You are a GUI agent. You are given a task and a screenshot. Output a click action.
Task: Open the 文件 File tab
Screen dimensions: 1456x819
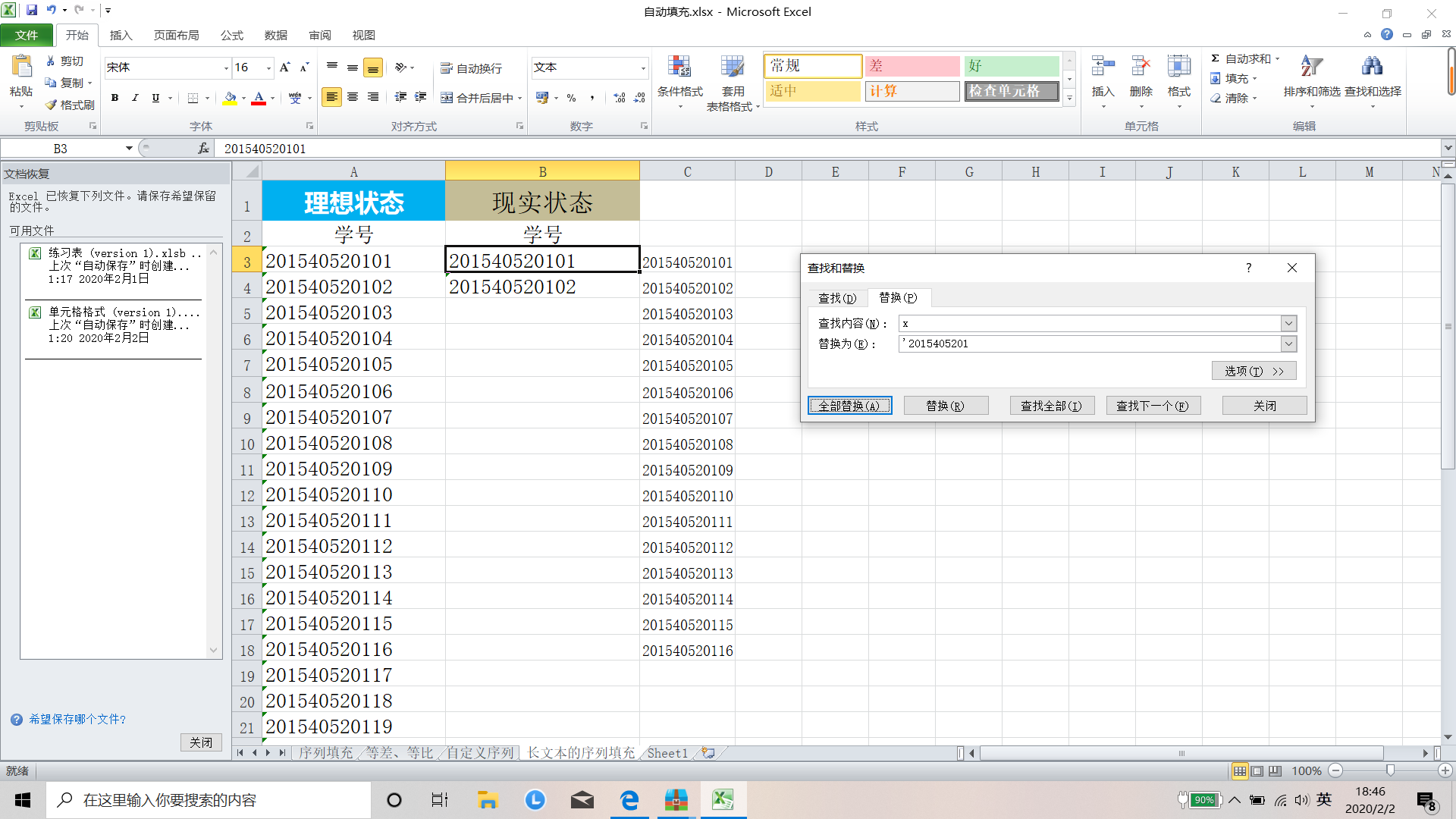[27, 35]
